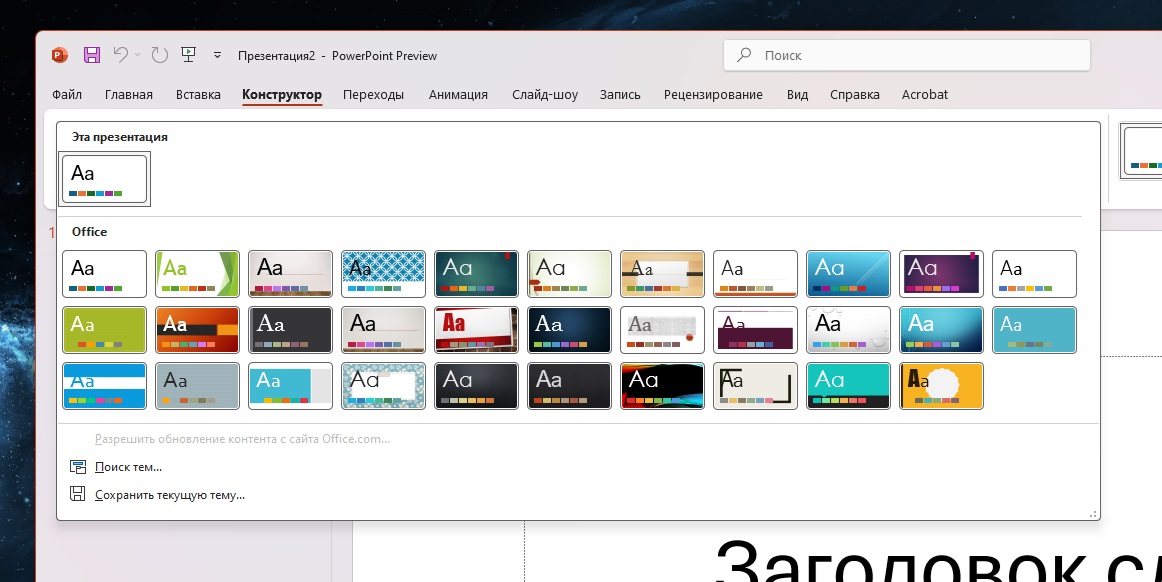The image size is (1162, 582).
Task: Click "Поиск тем..." to browse themes
Action: point(128,467)
